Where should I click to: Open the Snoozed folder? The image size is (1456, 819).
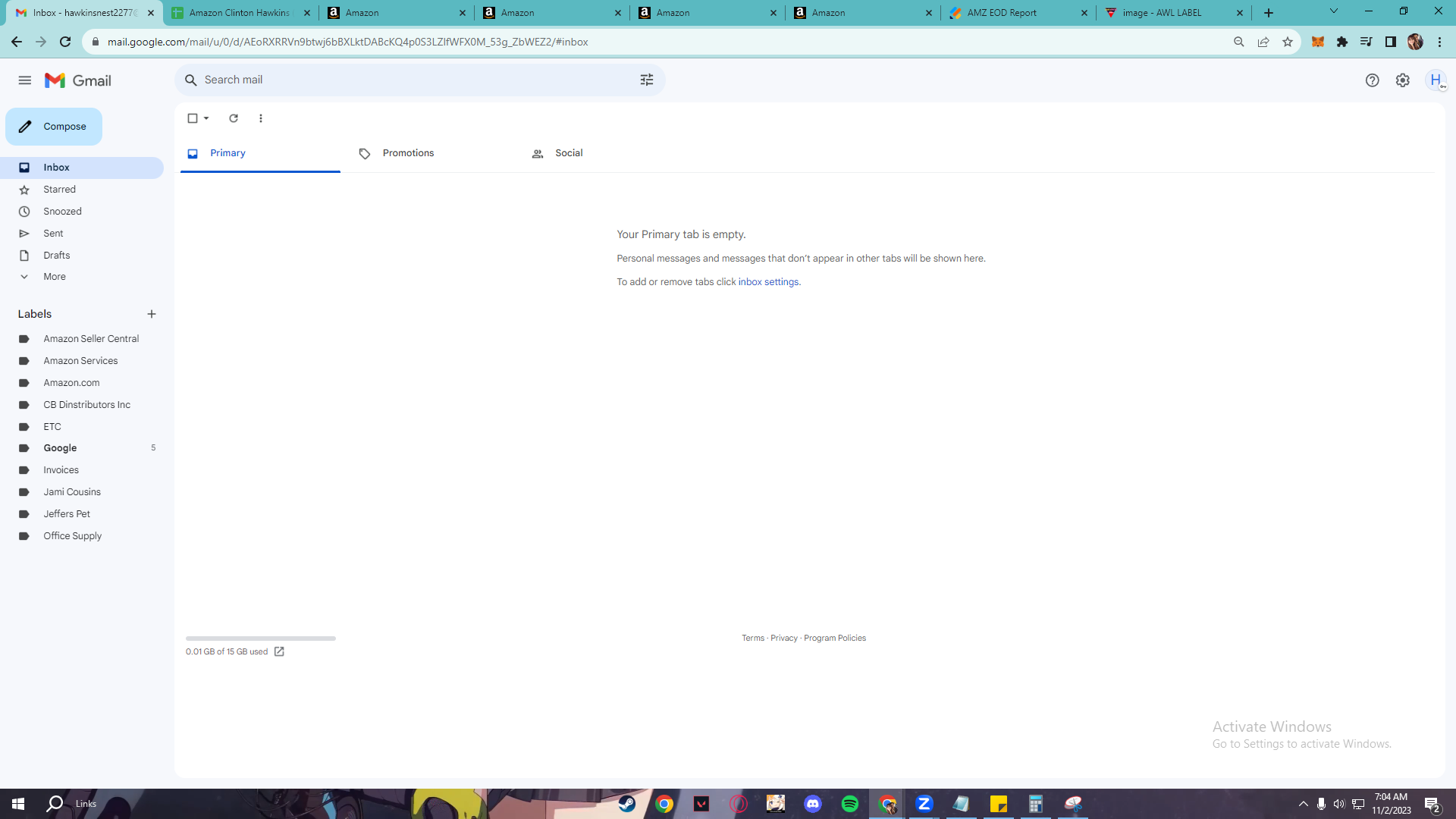pyautogui.click(x=82, y=212)
